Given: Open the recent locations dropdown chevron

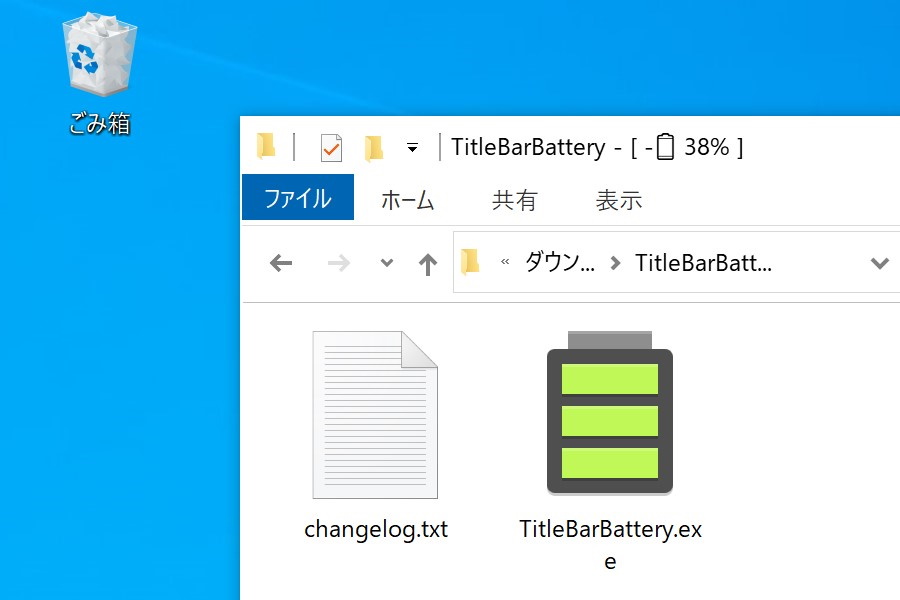Looking at the screenshot, I should (385, 262).
